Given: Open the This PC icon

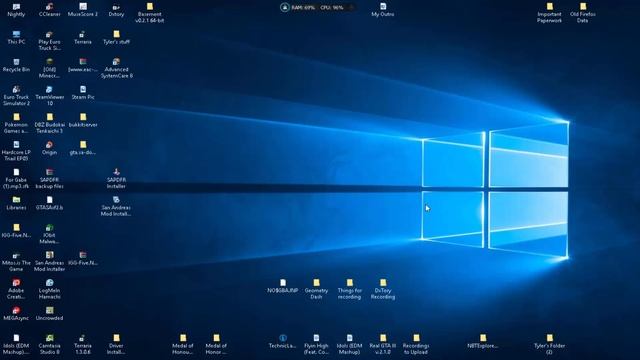Looking at the screenshot, I should [16, 38].
